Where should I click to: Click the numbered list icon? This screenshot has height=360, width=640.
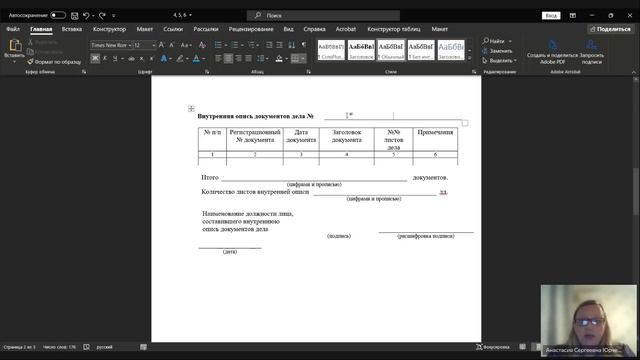pos(235,45)
